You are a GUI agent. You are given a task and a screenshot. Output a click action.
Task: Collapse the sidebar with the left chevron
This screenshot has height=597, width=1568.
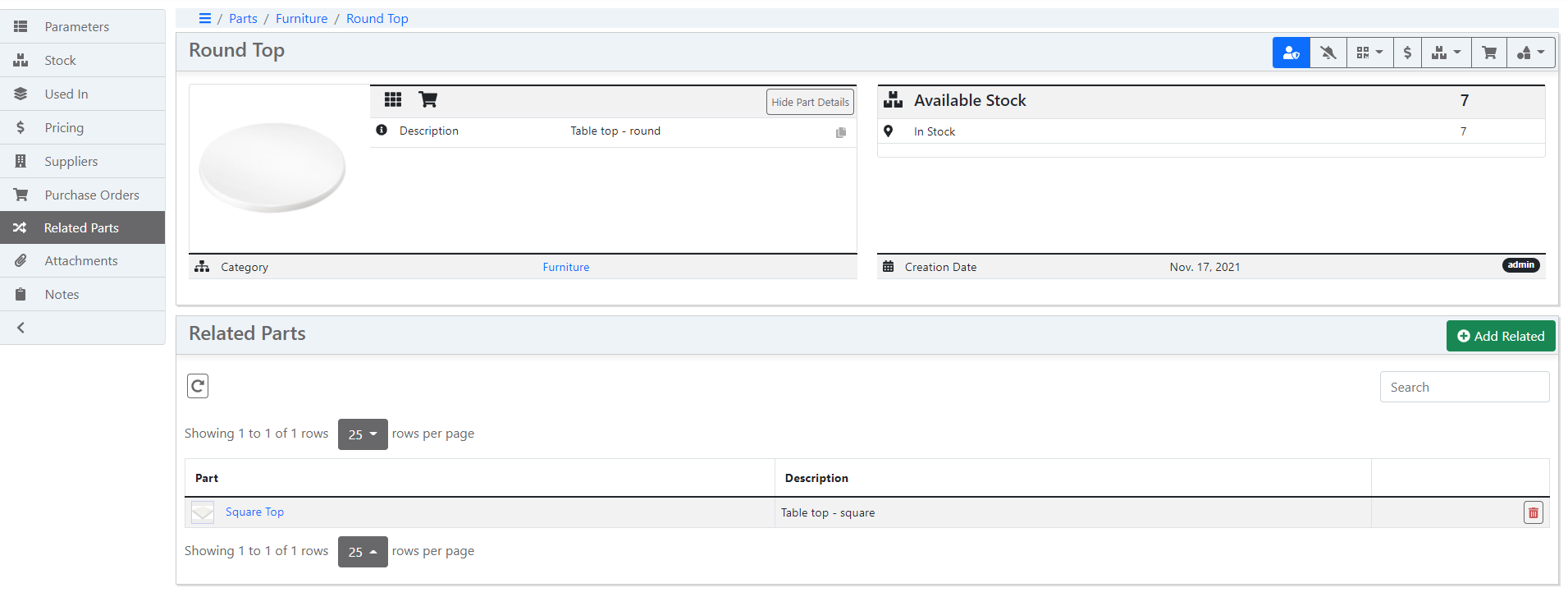click(21, 328)
